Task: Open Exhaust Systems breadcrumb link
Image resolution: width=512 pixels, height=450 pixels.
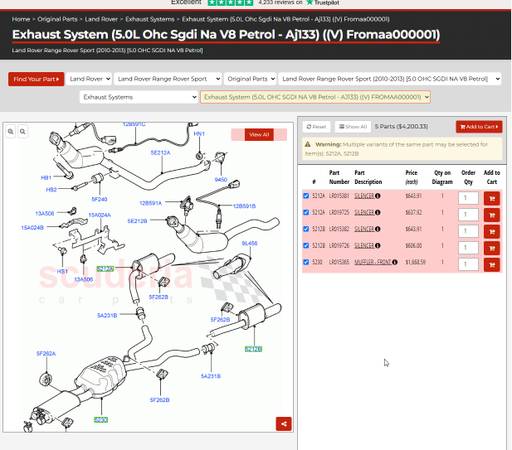Action: coord(150,19)
